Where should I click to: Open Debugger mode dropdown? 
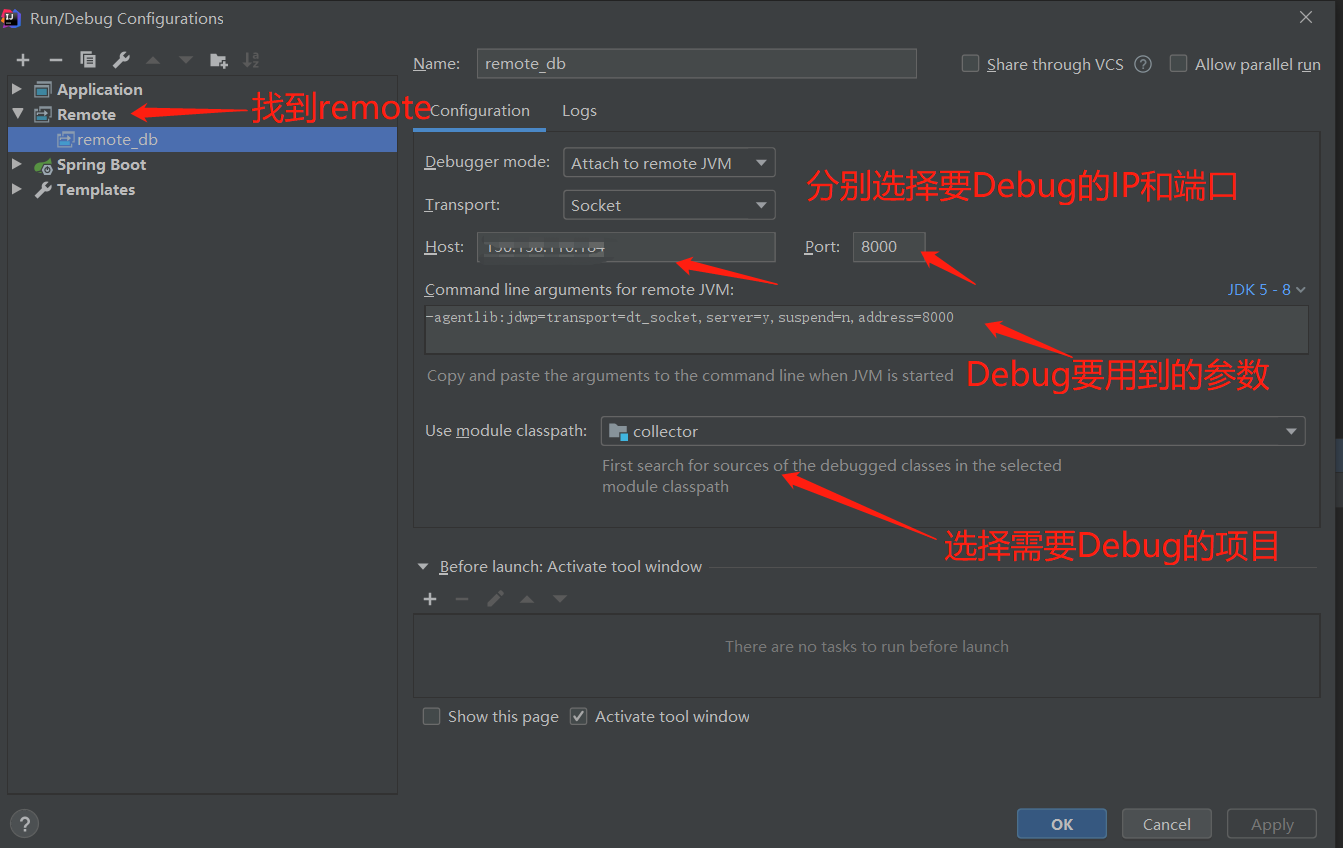click(669, 163)
